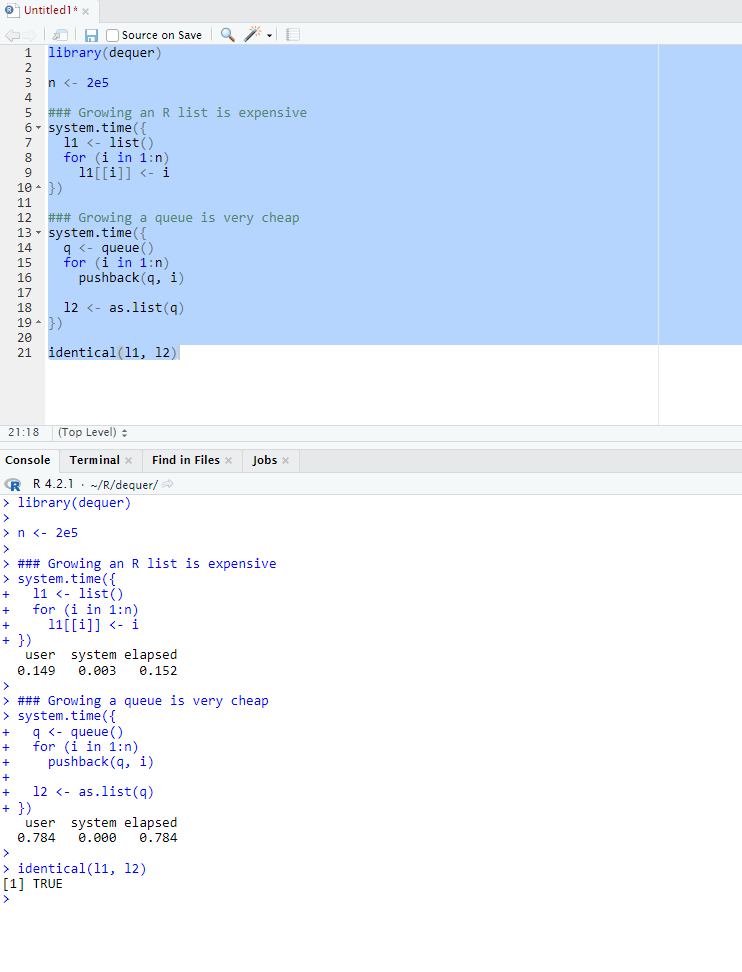Save the current document with floppy icon
742x972 pixels.
click(91, 35)
